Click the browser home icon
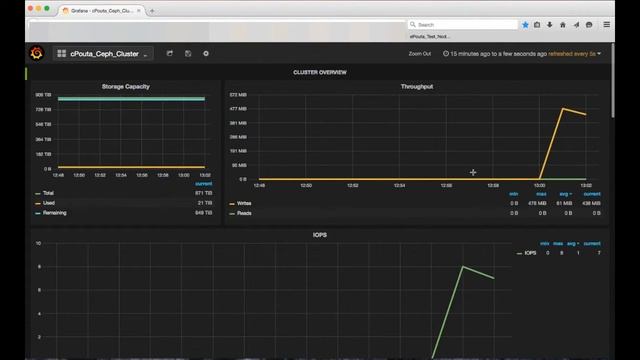640x360 pixels. [563, 25]
